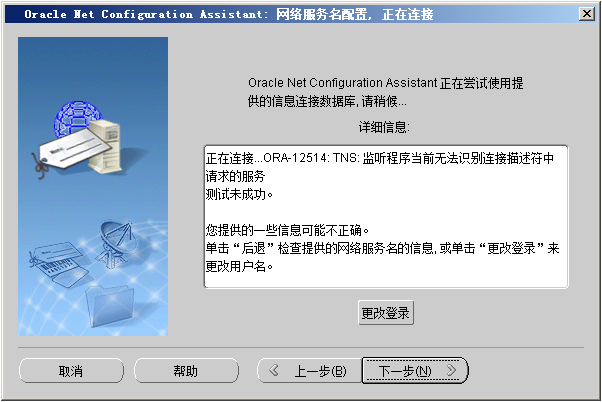Close the Net Configuration Assistant dialog
Screen dimensions: 602x402
587,14
